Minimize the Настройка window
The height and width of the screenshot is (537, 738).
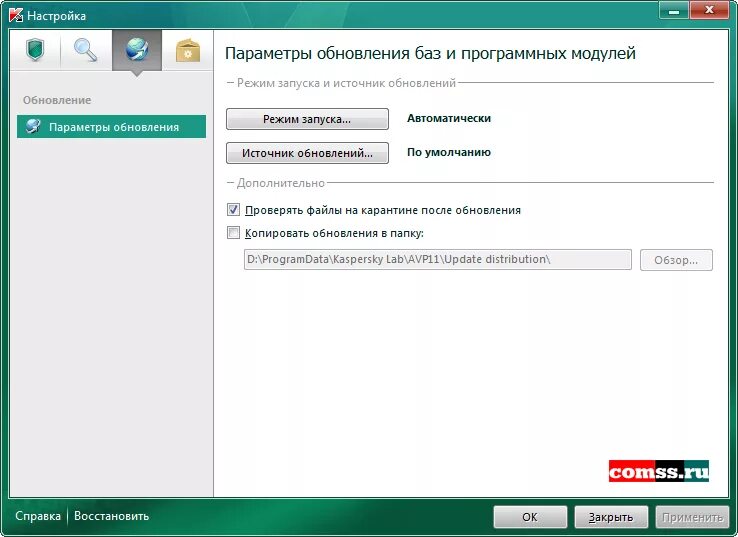674,10
